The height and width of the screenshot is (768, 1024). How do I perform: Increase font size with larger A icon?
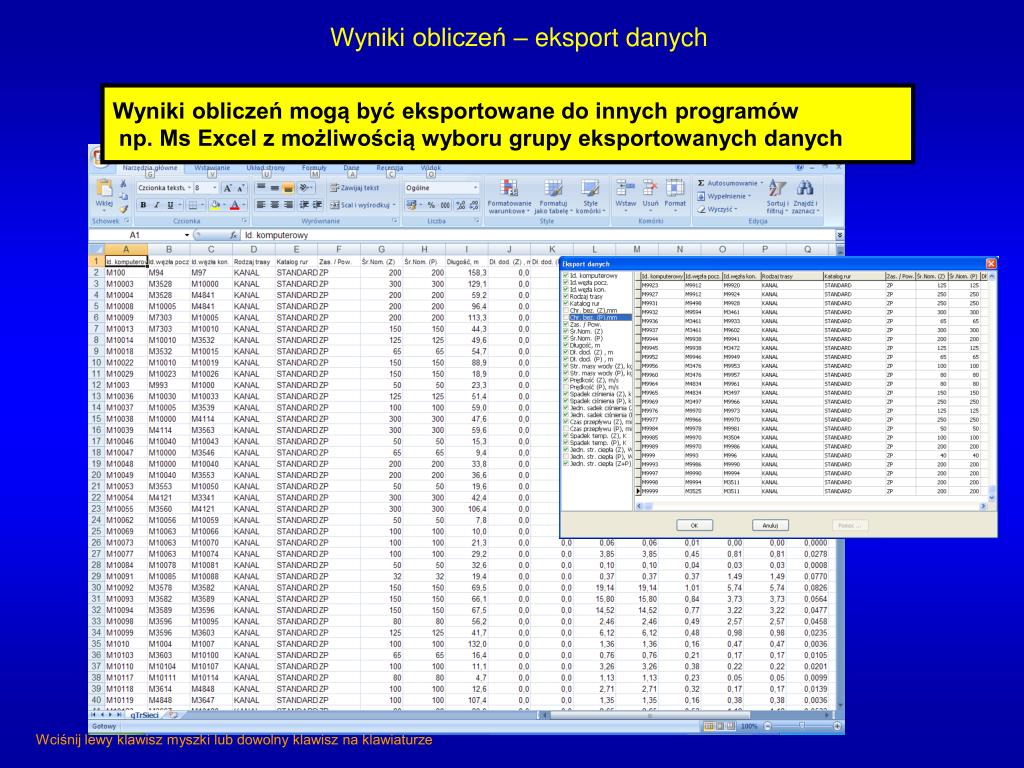coord(227,188)
